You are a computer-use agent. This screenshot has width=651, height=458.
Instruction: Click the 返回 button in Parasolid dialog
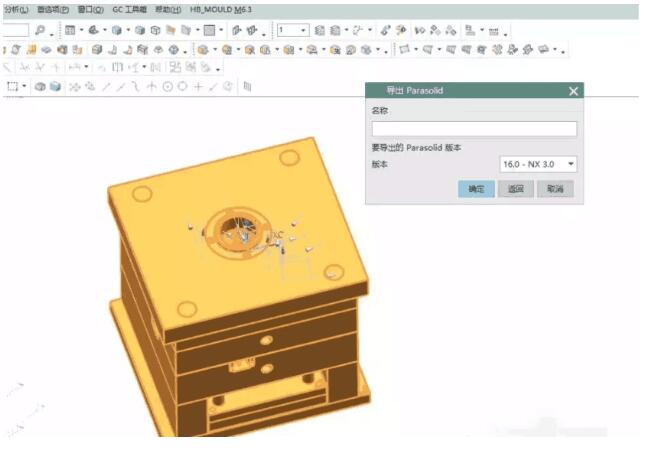(515, 189)
